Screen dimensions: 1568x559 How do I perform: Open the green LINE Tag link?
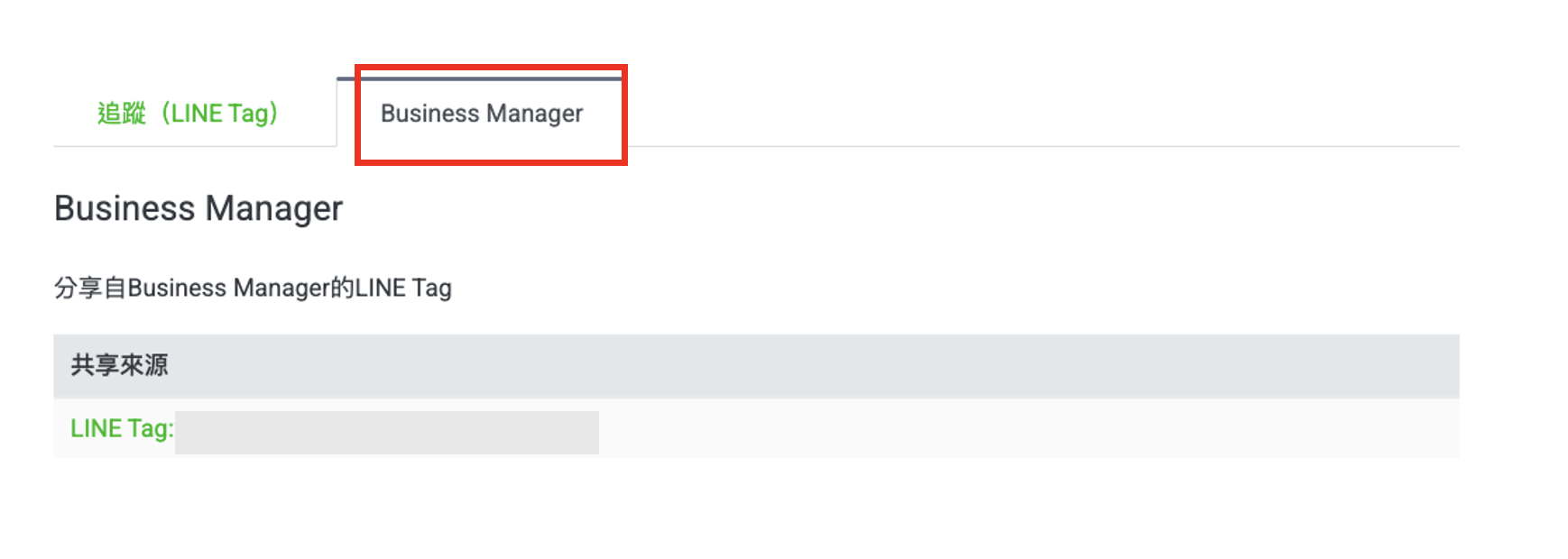tap(122, 428)
